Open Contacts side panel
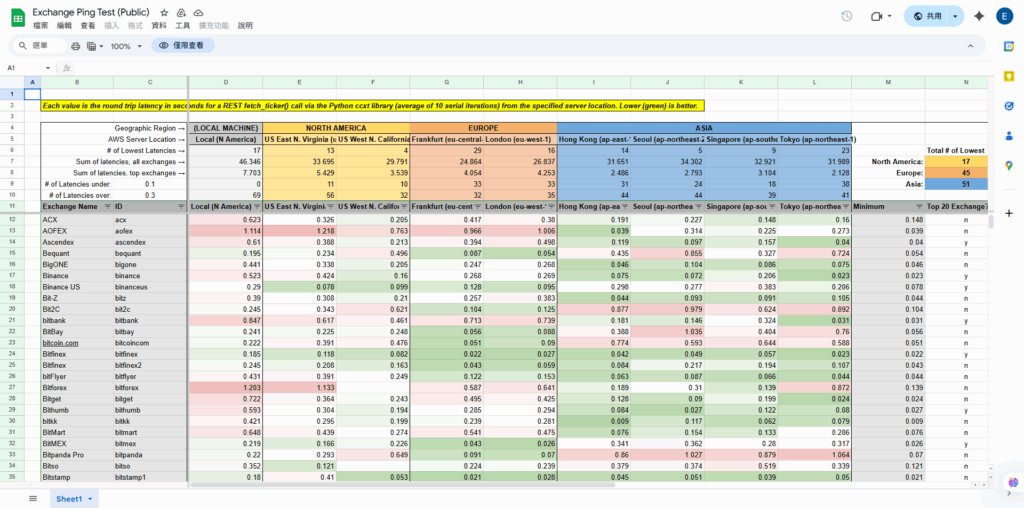Screen dimensions: 1024x508 tap(1009, 136)
